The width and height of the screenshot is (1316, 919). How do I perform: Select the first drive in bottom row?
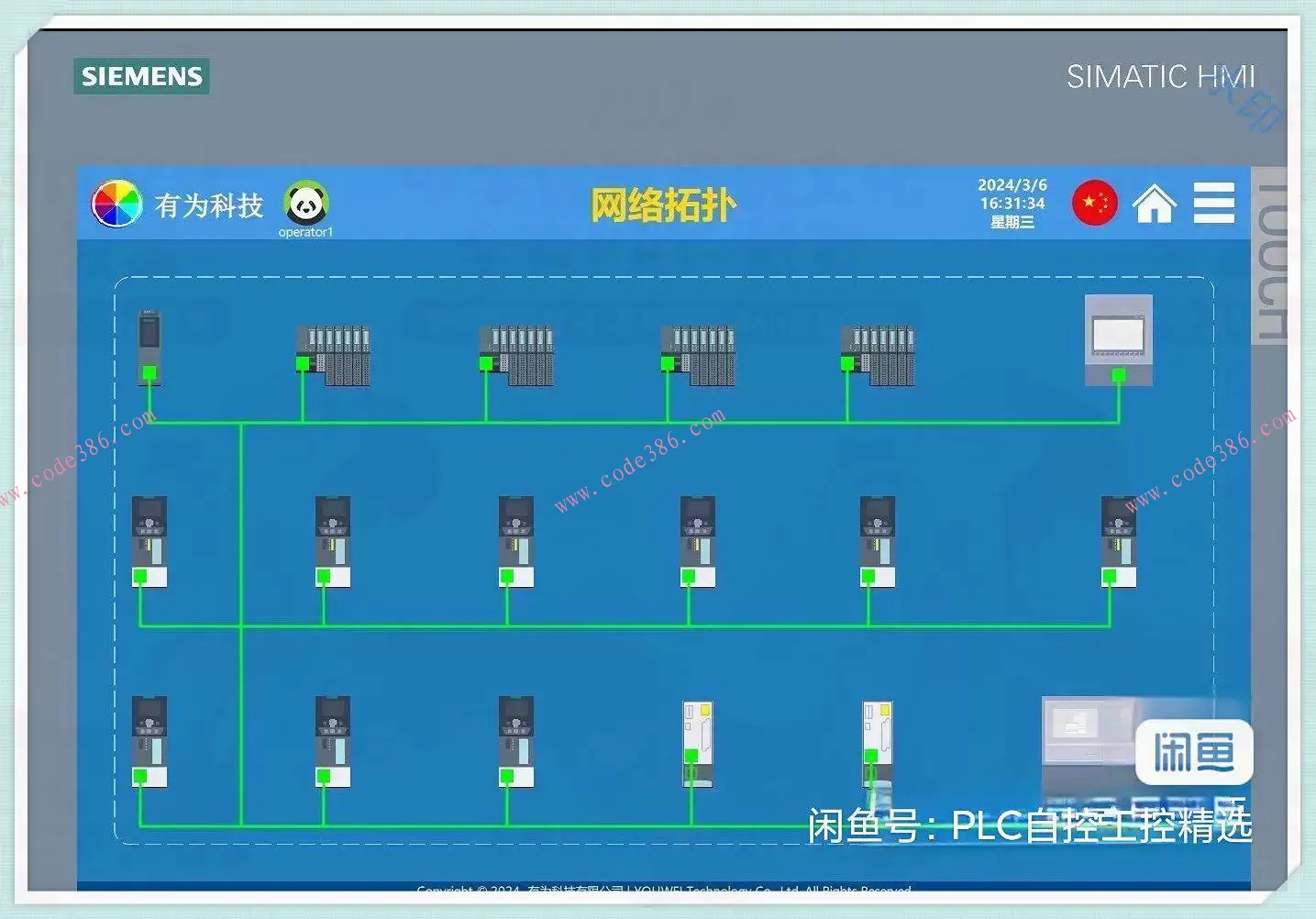[x=149, y=741]
